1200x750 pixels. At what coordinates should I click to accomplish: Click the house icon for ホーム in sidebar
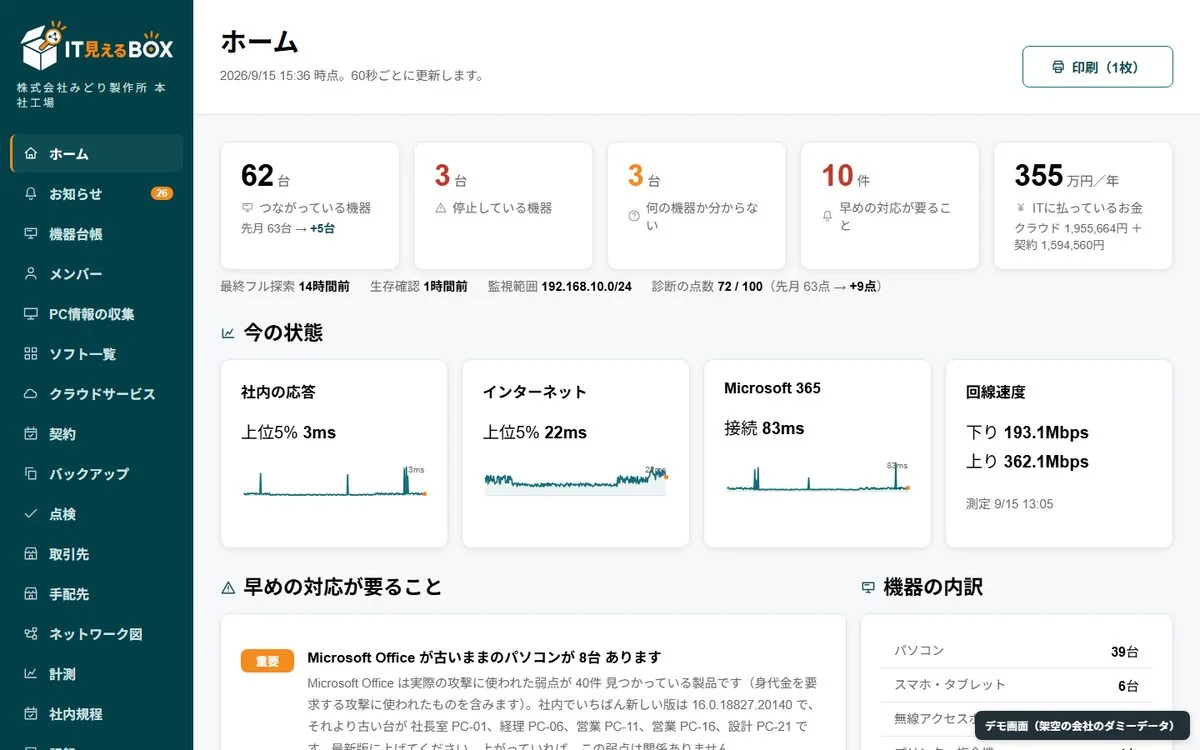(x=30, y=154)
